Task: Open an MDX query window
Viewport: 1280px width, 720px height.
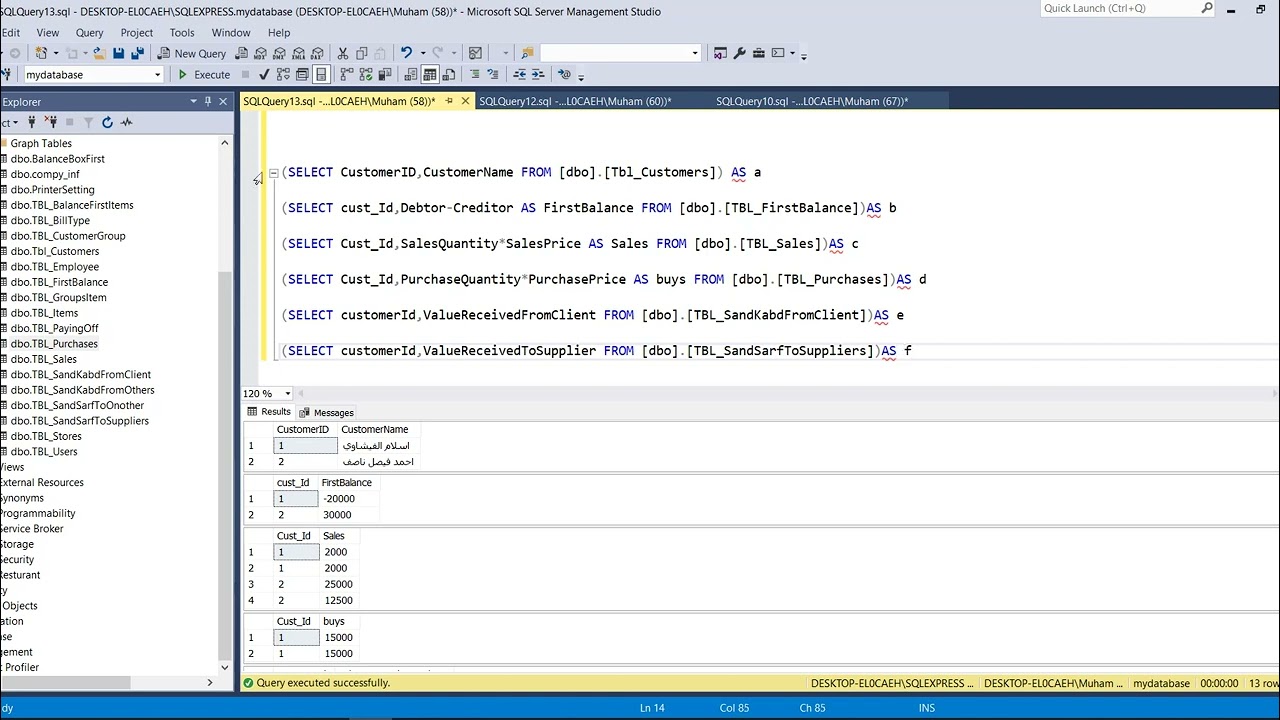Action: 260,53
